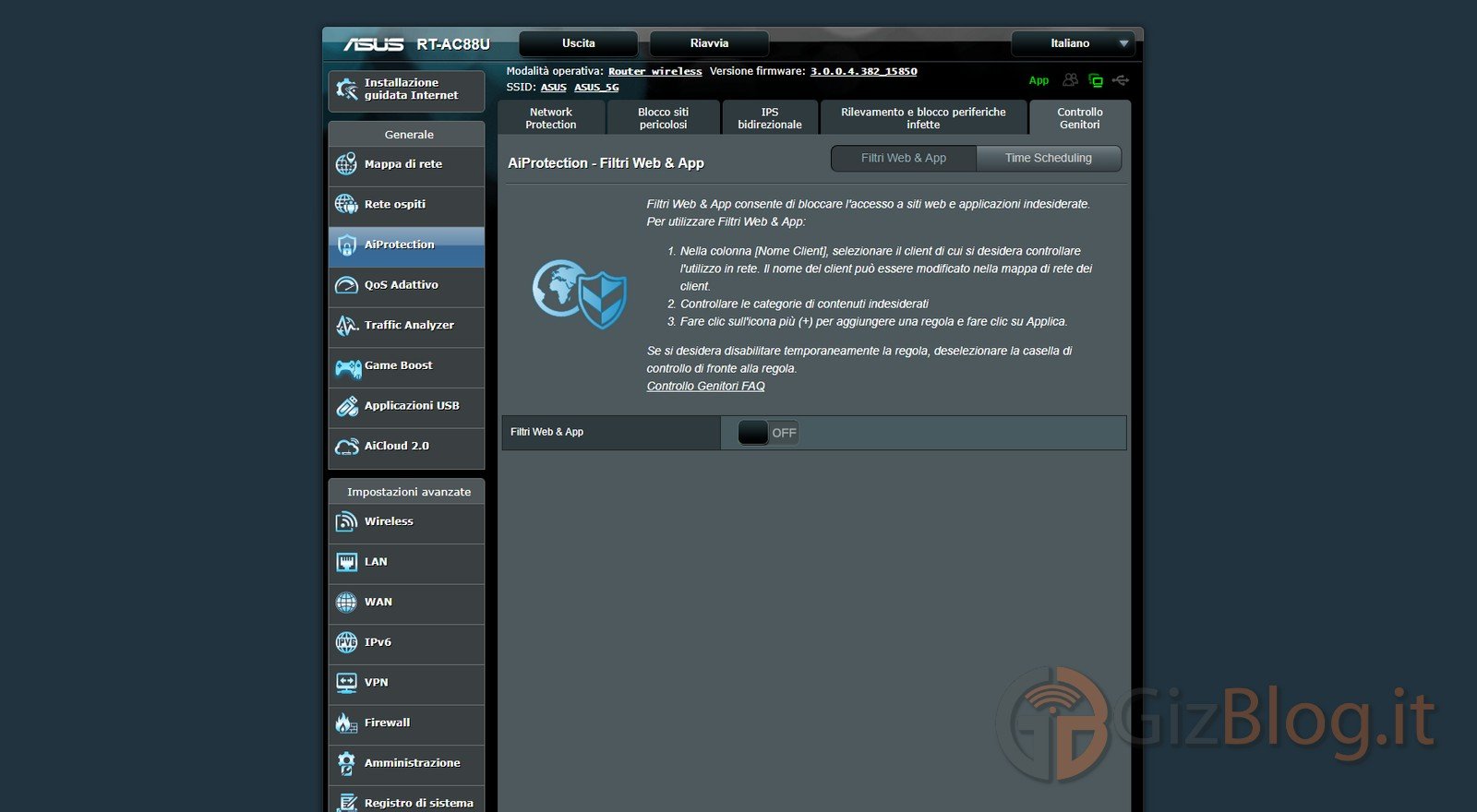Switch to the Blocco siti pericolosi tab
Image resolution: width=1477 pixels, height=812 pixels.
tap(664, 118)
